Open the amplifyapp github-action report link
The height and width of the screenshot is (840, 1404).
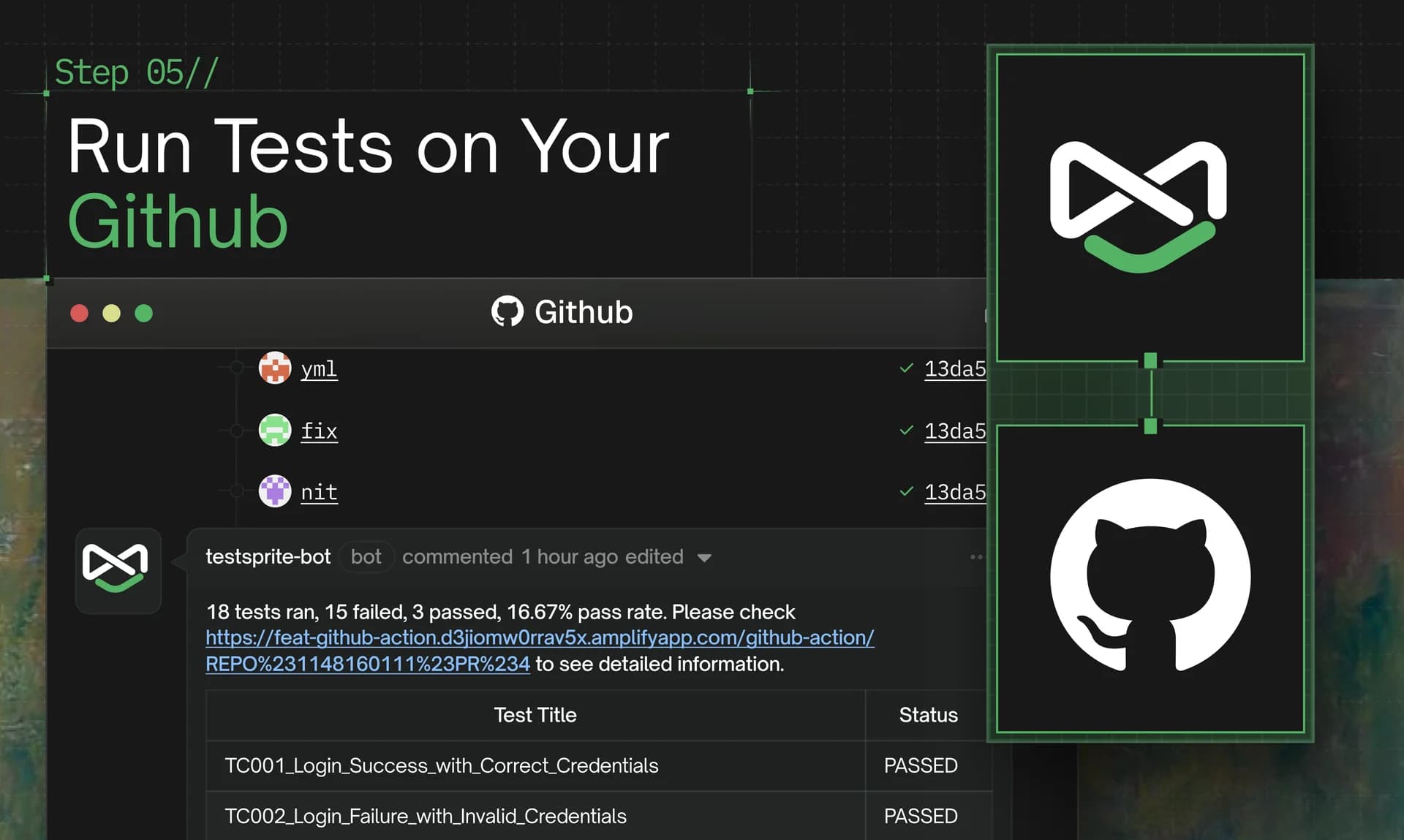539,638
